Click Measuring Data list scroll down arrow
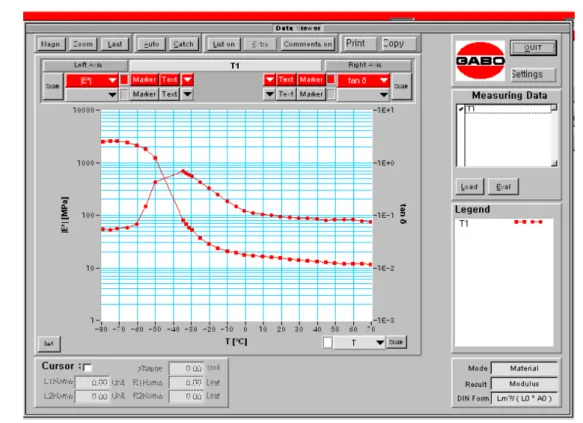Screen dimensions: 583x423 pos(554,163)
